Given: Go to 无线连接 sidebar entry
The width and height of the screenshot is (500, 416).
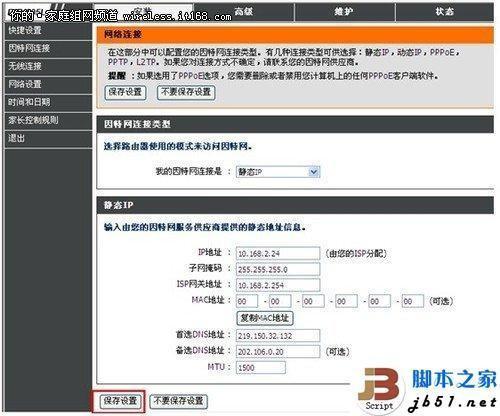Looking at the screenshot, I should click(x=48, y=67).
